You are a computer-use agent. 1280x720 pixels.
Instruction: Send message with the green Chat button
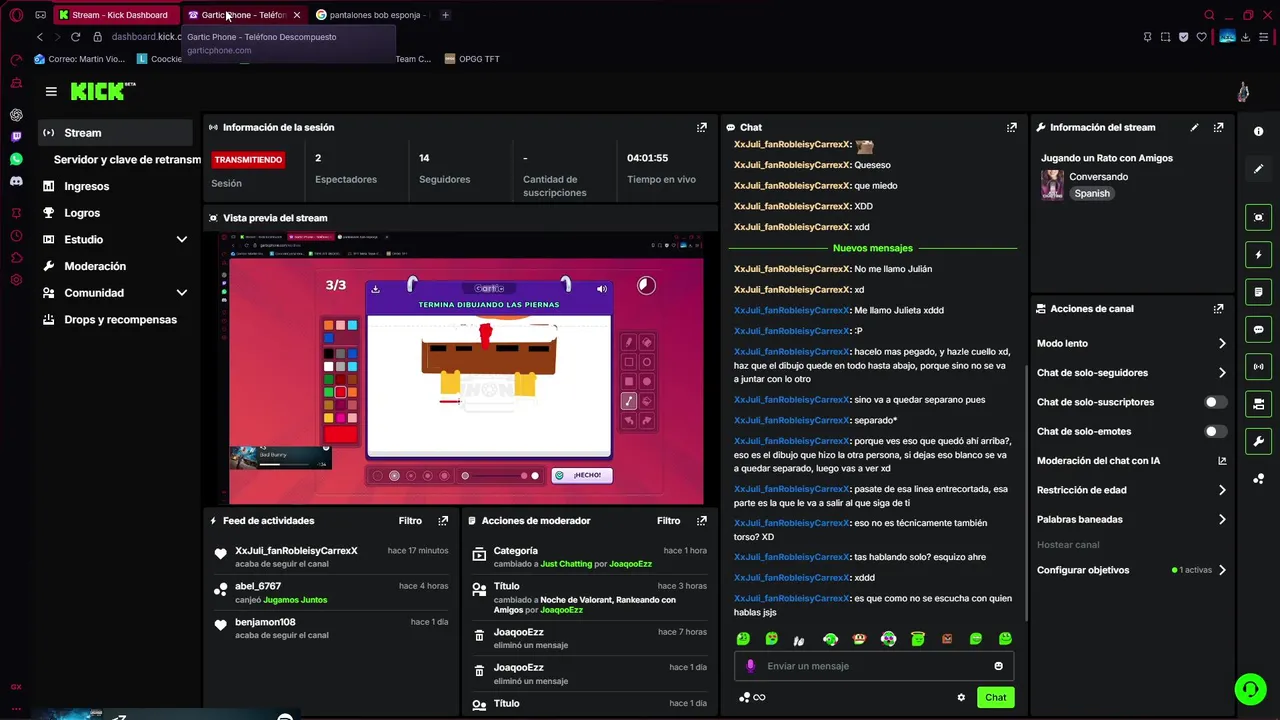point(996,698)
